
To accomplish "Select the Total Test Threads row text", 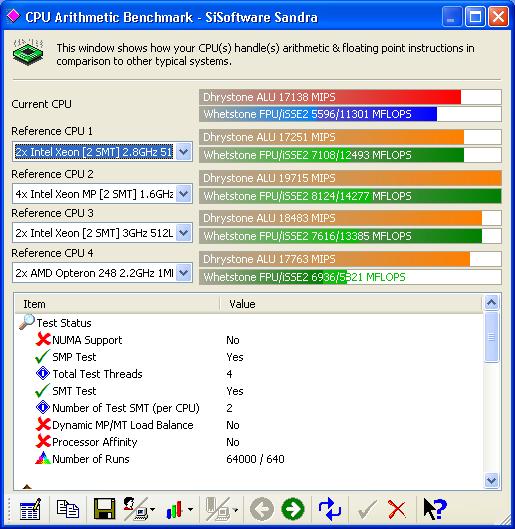I will (x=97, y=374).
